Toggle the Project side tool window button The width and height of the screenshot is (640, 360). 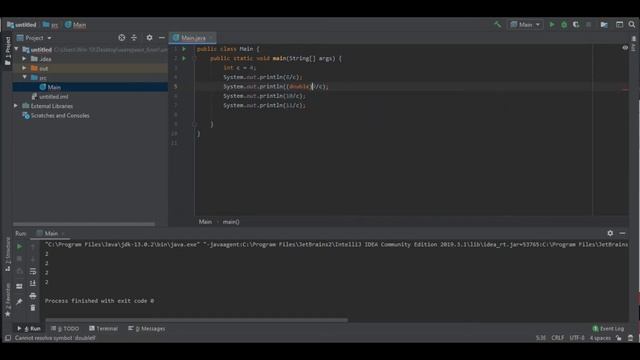coord(7,51)
